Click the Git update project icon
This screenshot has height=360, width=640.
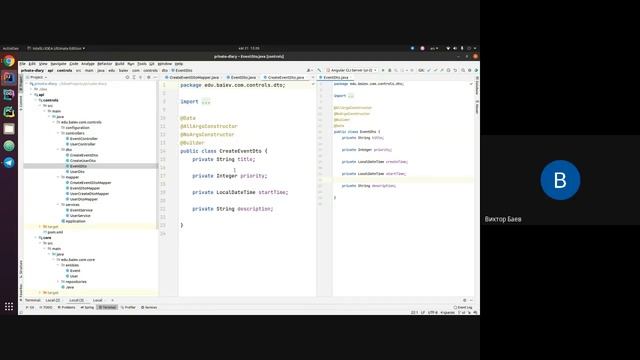(x=429, y=70)
